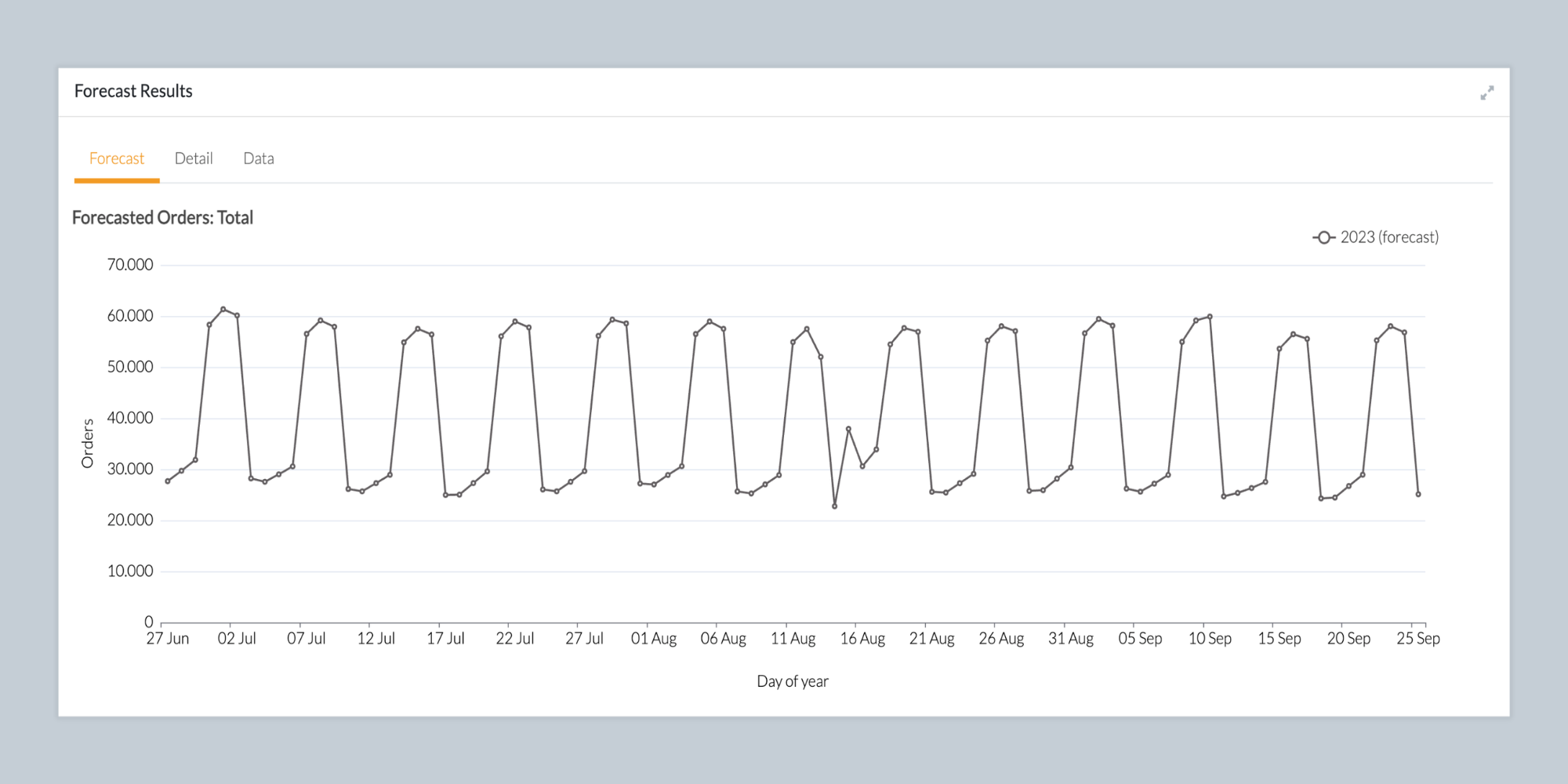Image resolution: width=1568 pixels, height=784 pixels.
Task: Click the first data point at 27 Jun
Action: 168,481
